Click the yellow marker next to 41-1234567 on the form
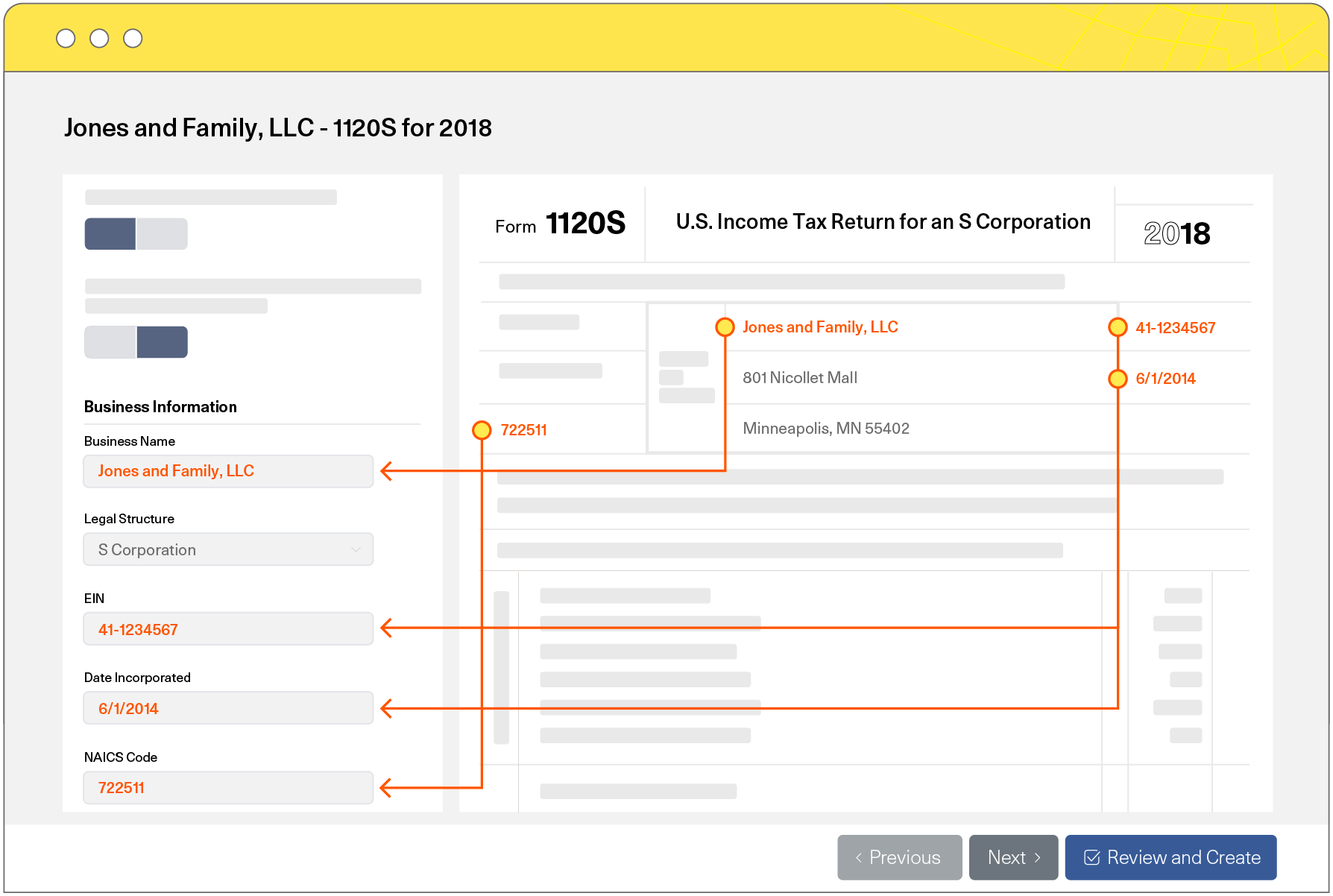Screen dimensions: 1333x896 1118,327
